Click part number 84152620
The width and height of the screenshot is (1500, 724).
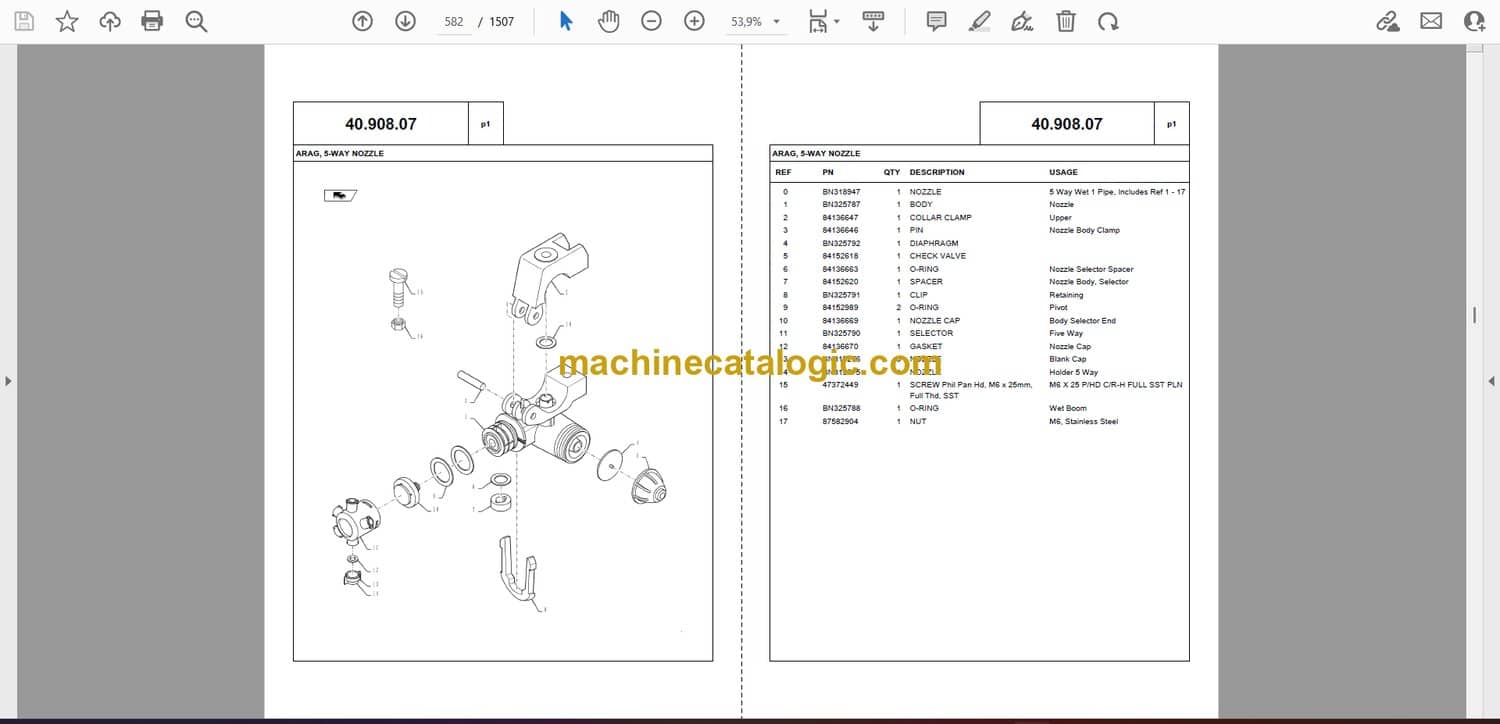point(840,282)
